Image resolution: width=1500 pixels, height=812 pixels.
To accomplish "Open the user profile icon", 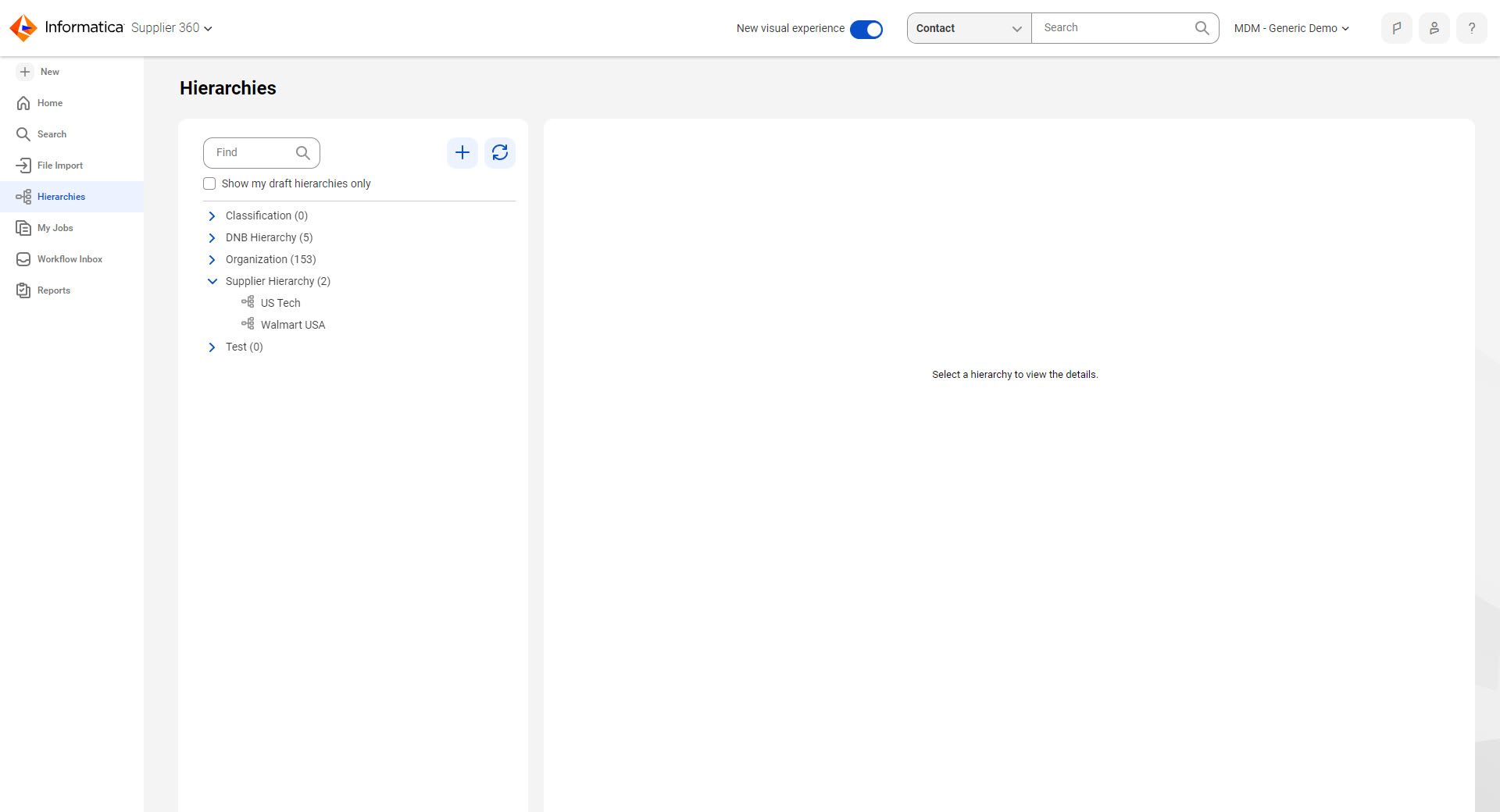I will click(1434, 28).
